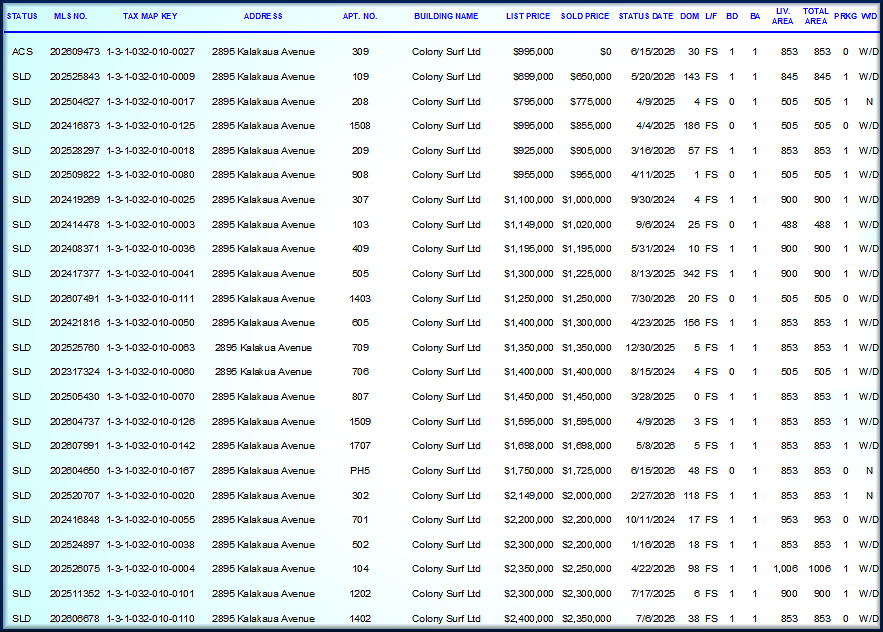Select MLS number 202417377

[x=75, y=274]
